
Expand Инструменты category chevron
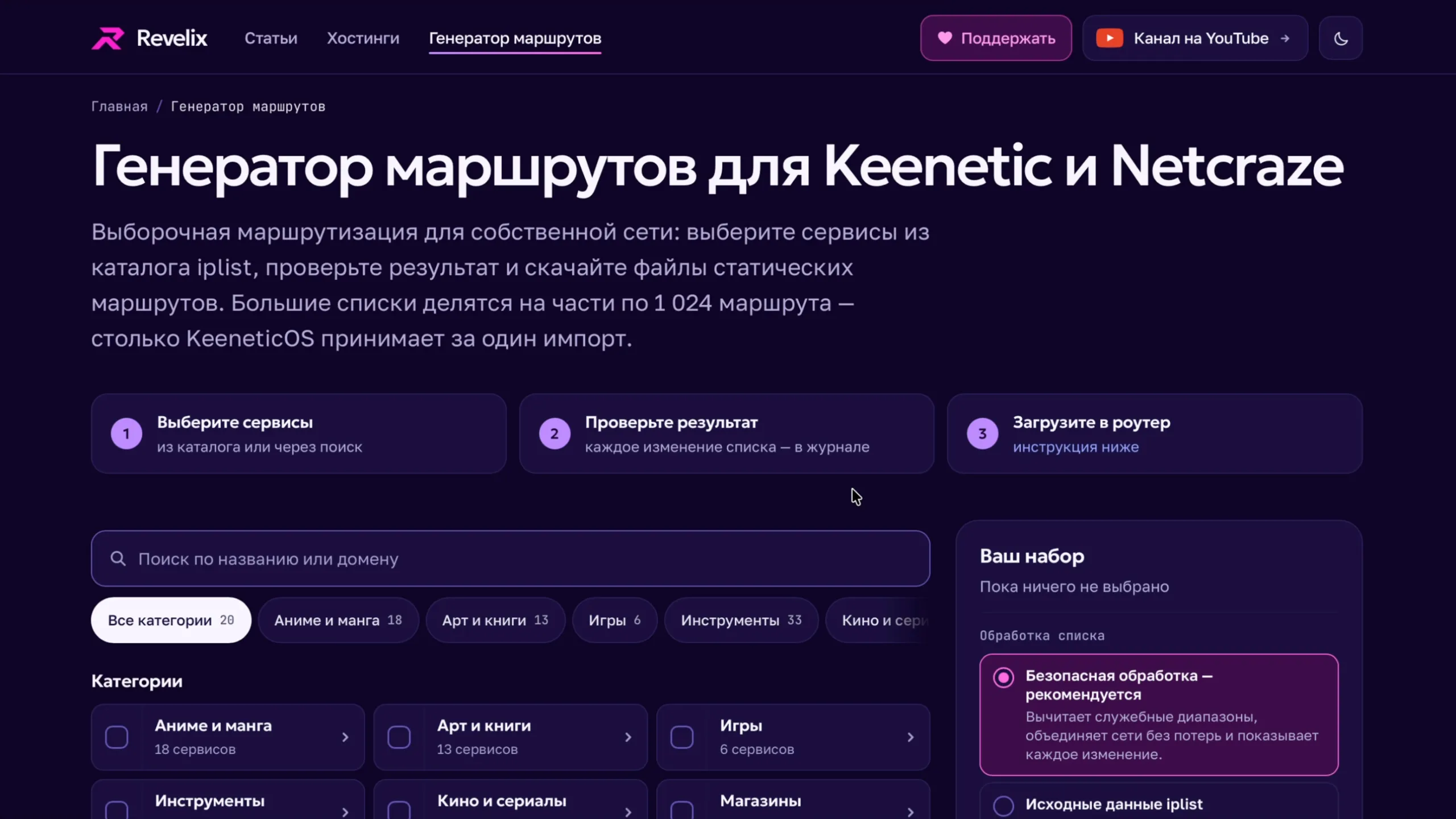(345, 812)
